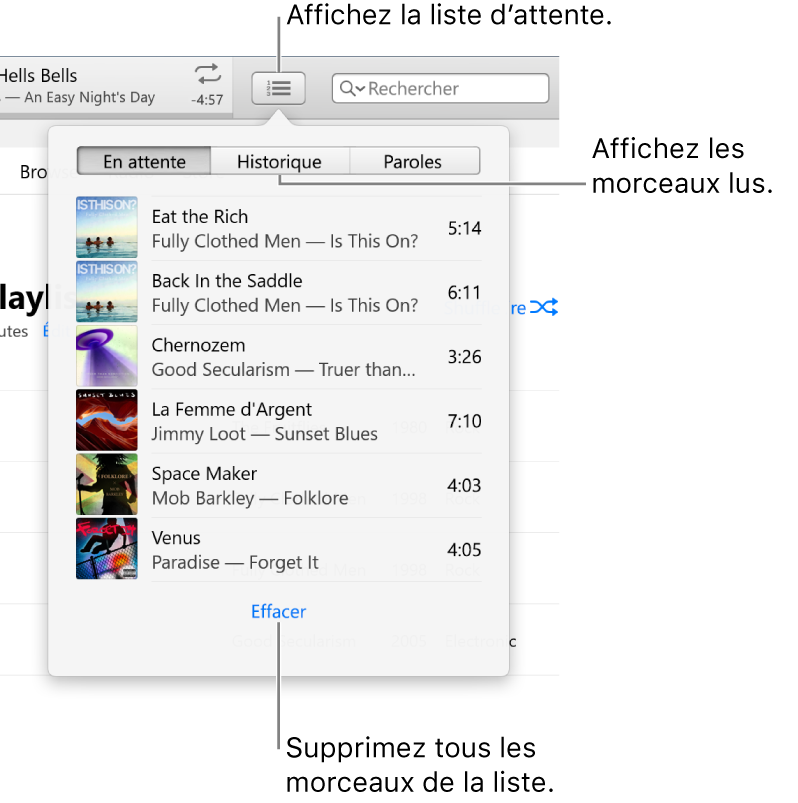Click Folklore album artwork
This screenshot has width=798, height=803.
point(107,484)
